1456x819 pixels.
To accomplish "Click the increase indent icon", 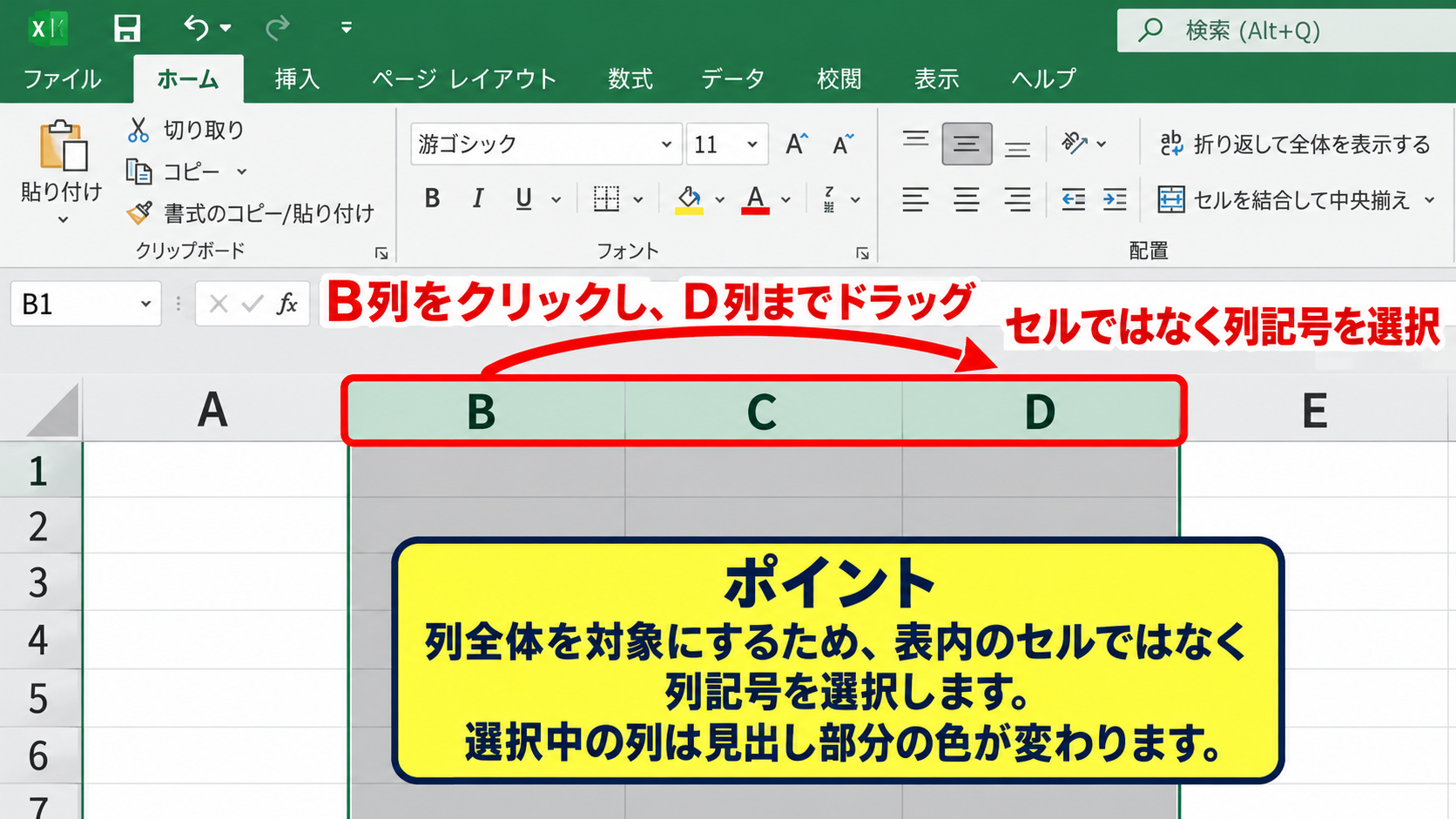I will [x=1115, y=199].
